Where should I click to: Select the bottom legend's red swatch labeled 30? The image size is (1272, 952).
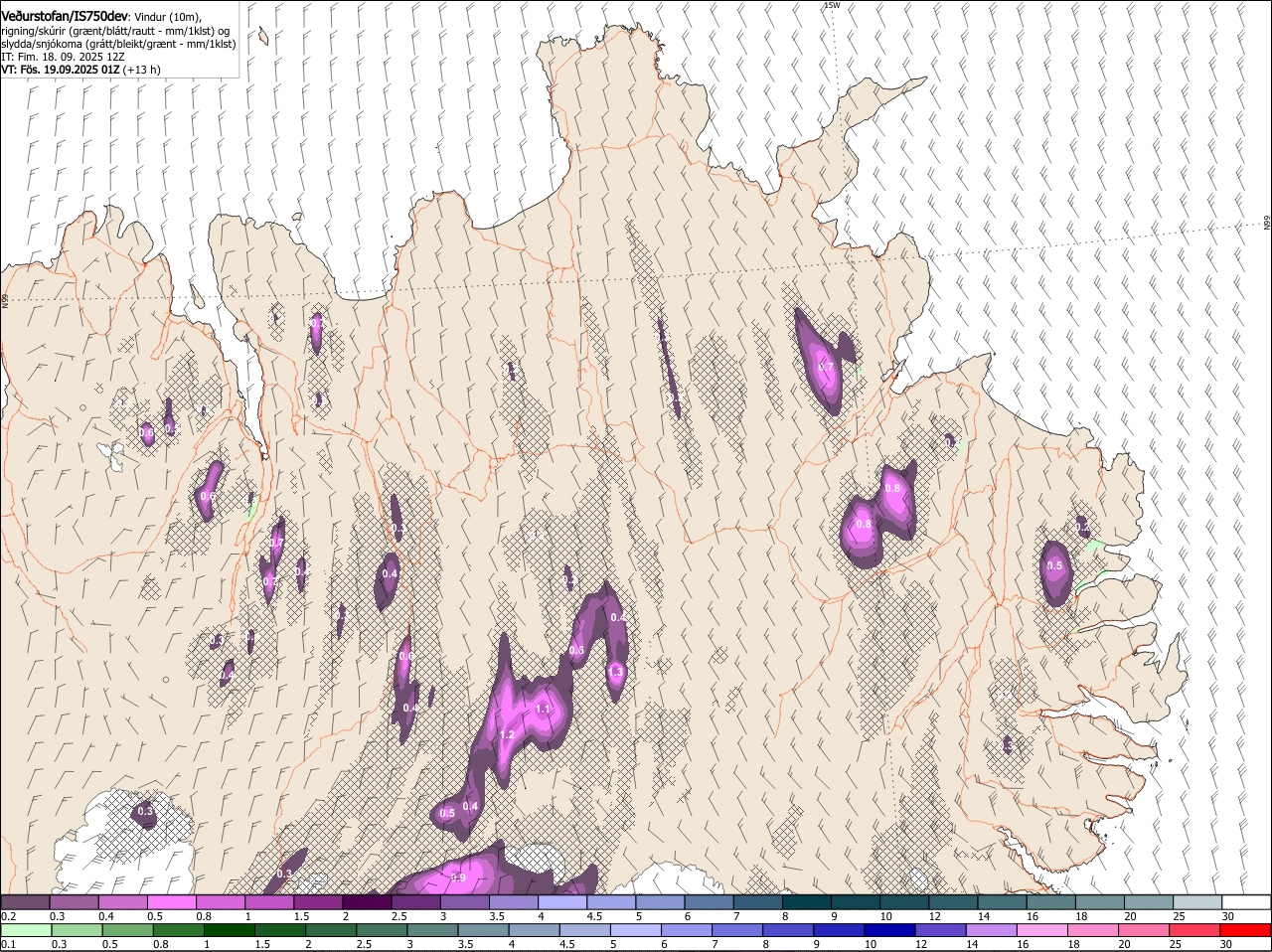(x=1246, y=930)
